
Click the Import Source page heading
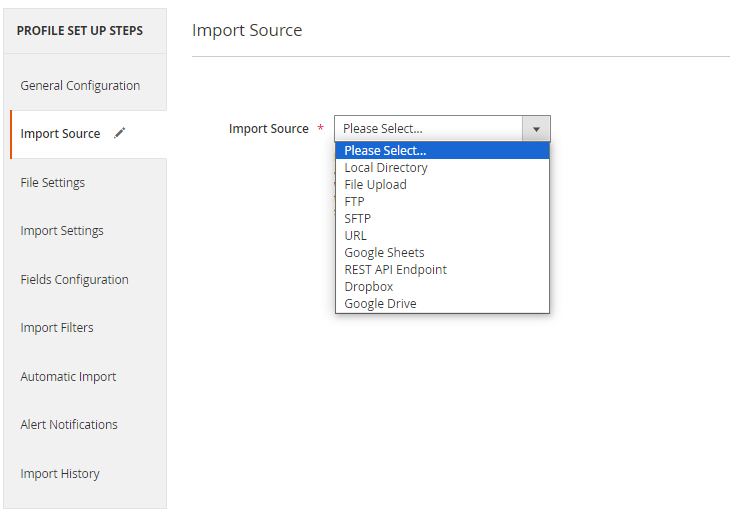pyautogui.click(x=247, y=30)
